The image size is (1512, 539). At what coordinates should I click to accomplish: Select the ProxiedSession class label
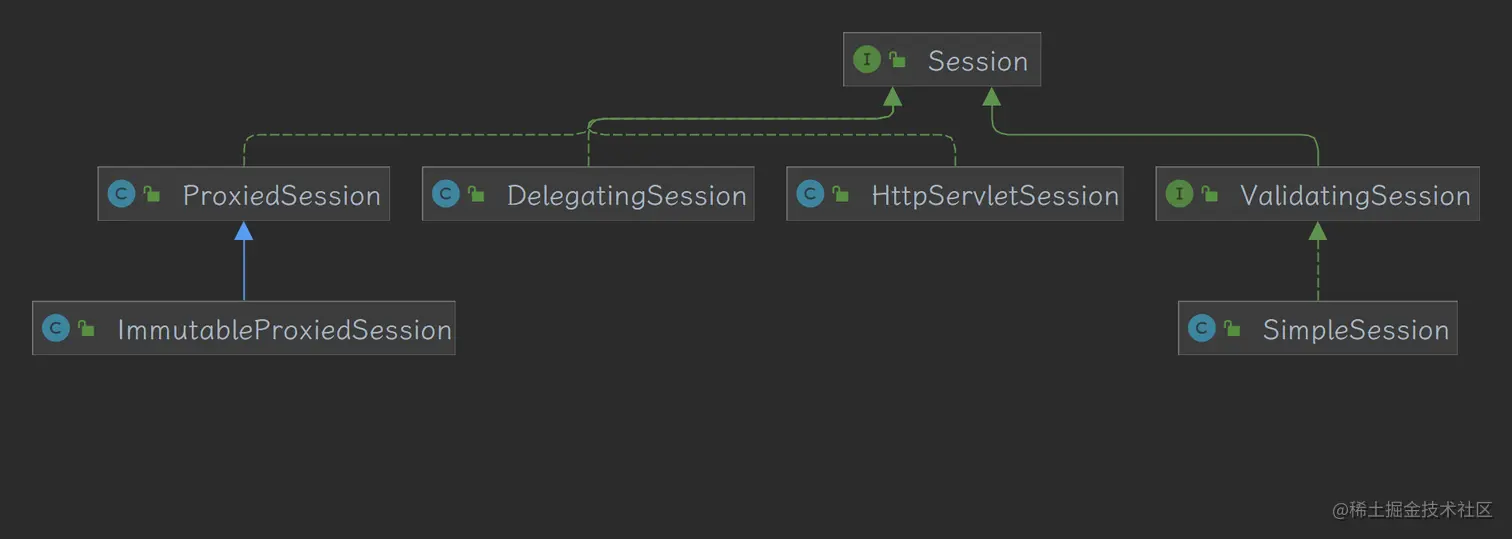click(x=281, y=195)
